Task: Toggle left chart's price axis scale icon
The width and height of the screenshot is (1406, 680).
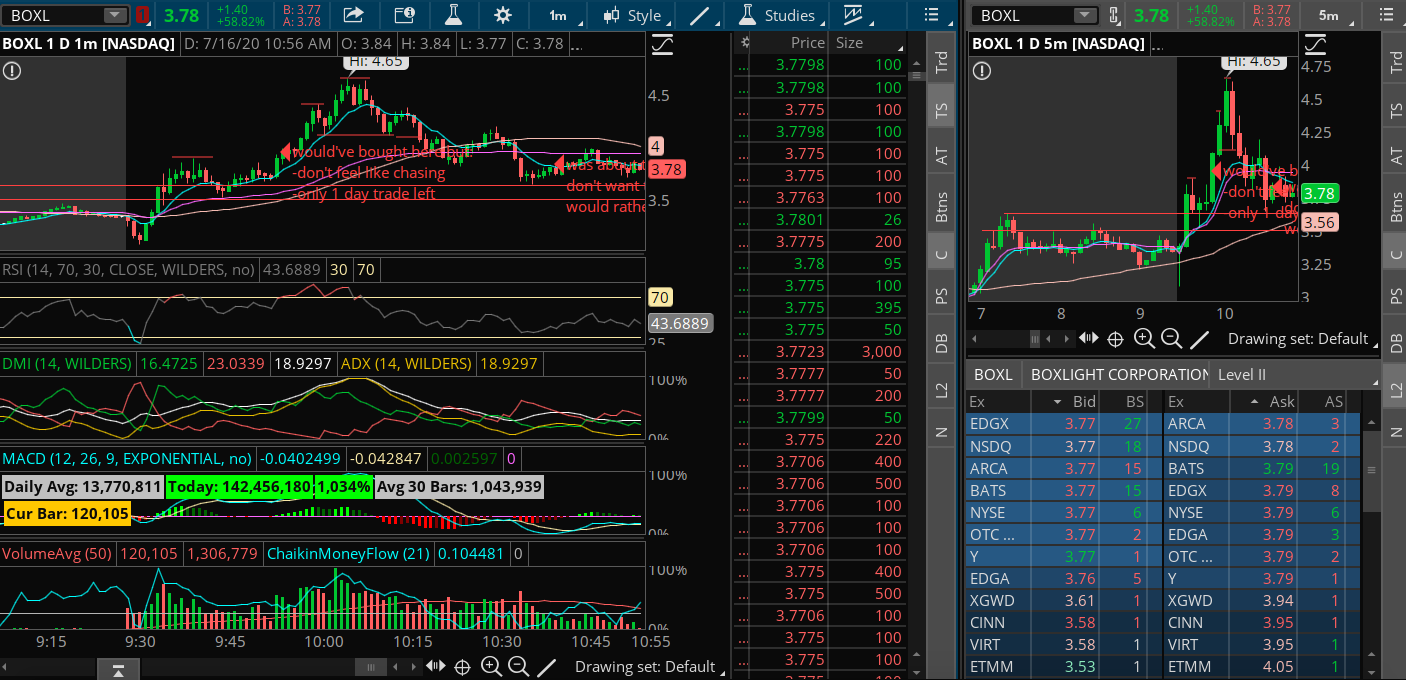Action: [662, 44]
